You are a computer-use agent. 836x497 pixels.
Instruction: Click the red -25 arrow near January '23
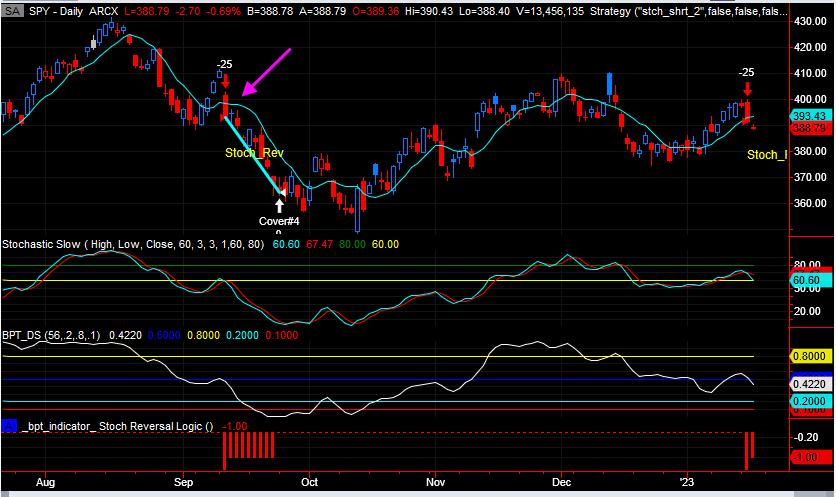747,88
